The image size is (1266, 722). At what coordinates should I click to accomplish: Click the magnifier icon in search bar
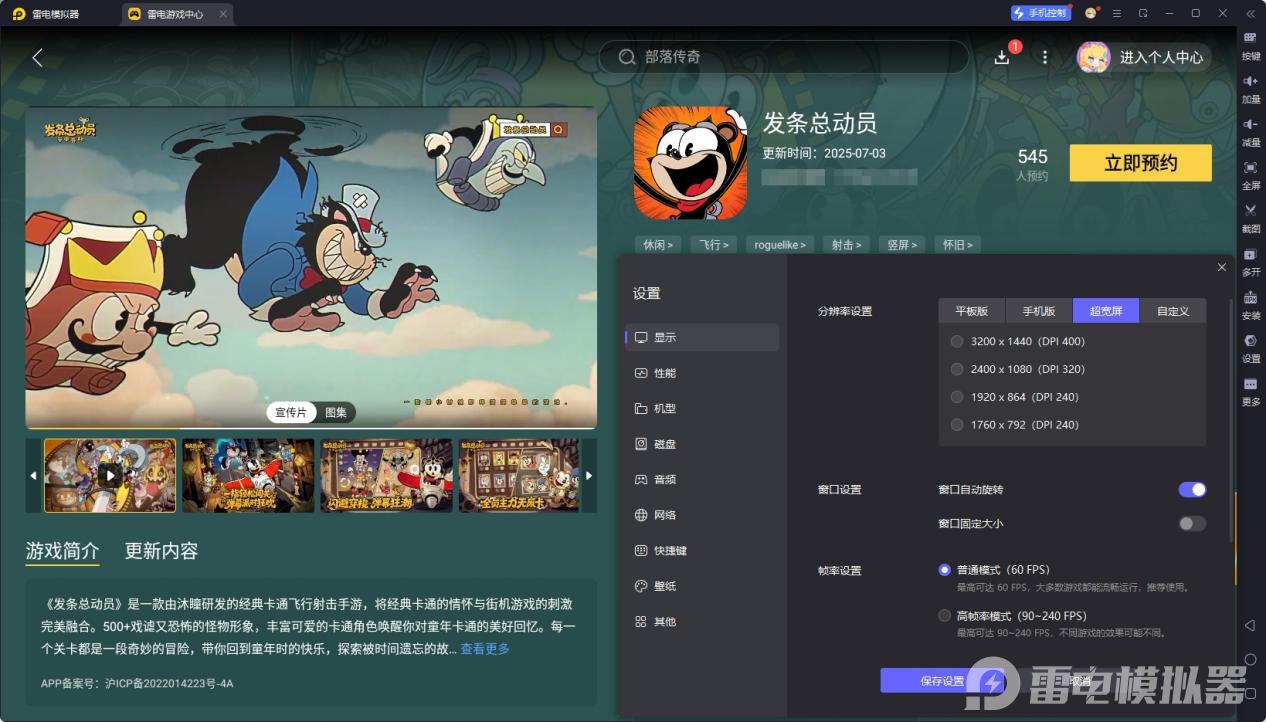pyautogui.click(x=627, y=57)
